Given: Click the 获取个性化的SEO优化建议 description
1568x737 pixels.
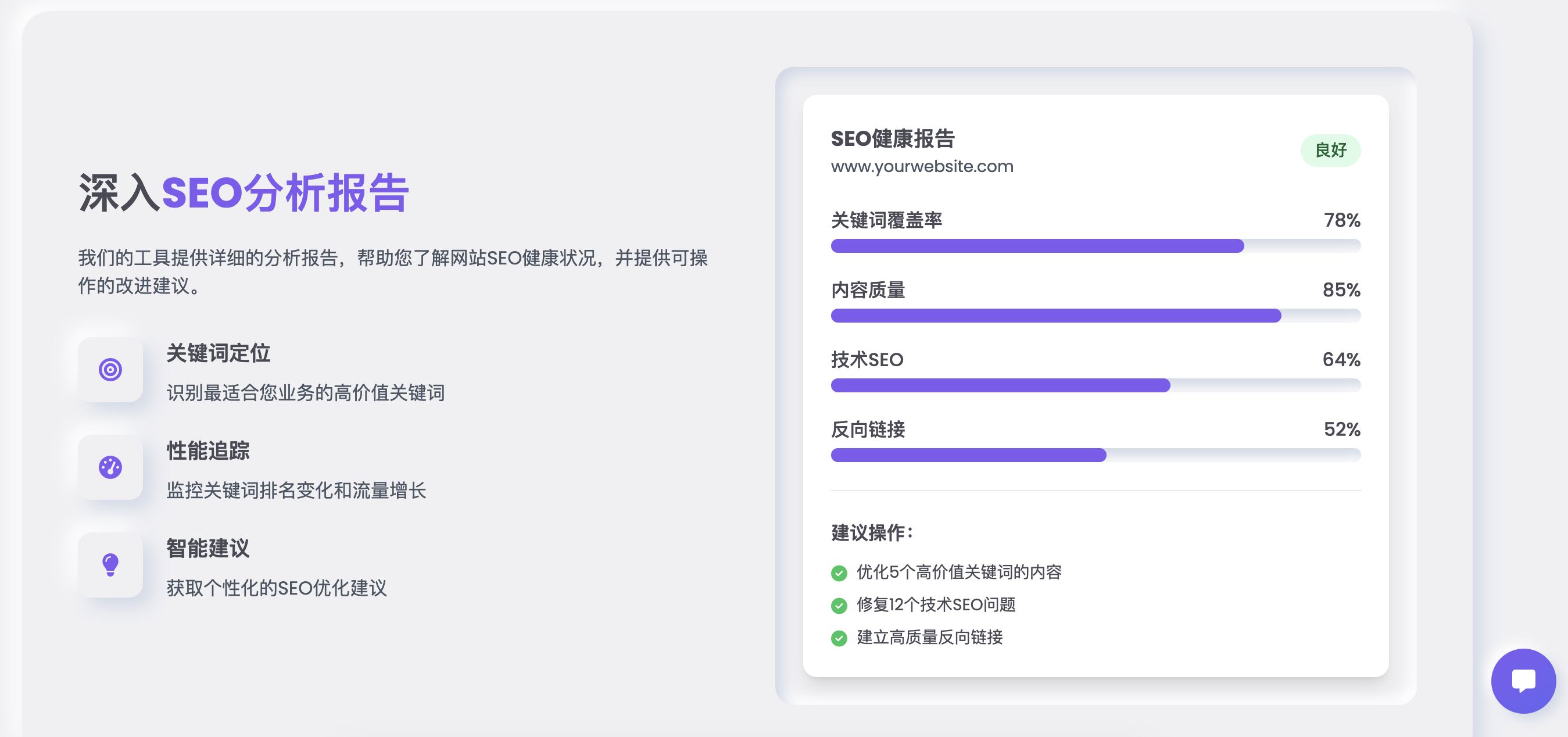Looking at the screenshot, I should click(x=277, y=588).
